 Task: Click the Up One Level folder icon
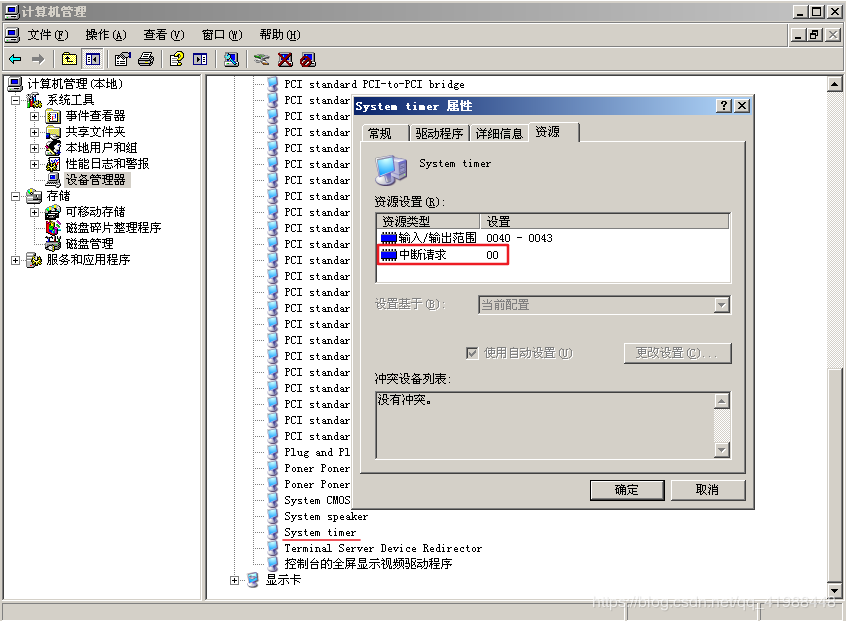coord(69,59)
